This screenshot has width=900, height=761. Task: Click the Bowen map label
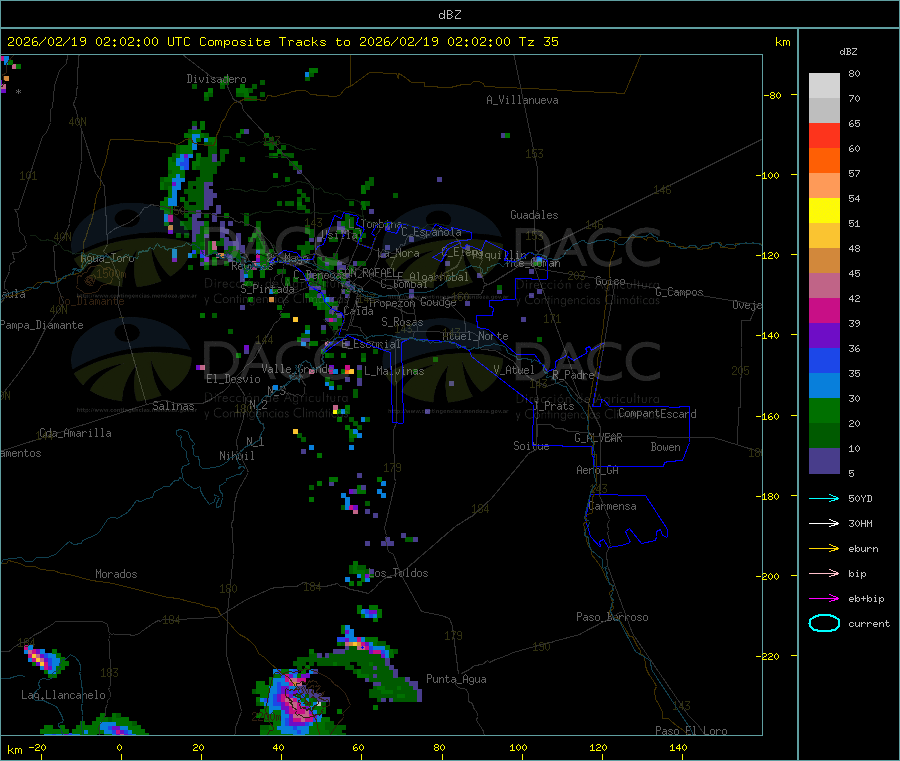click(666, 447)
